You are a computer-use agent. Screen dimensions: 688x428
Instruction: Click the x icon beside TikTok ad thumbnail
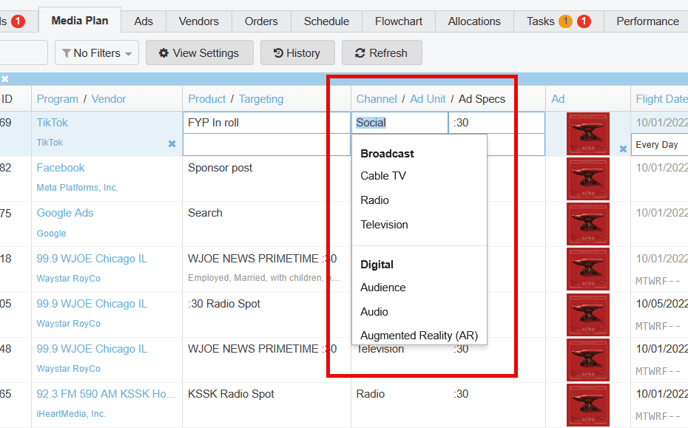[x=622, y=149]
